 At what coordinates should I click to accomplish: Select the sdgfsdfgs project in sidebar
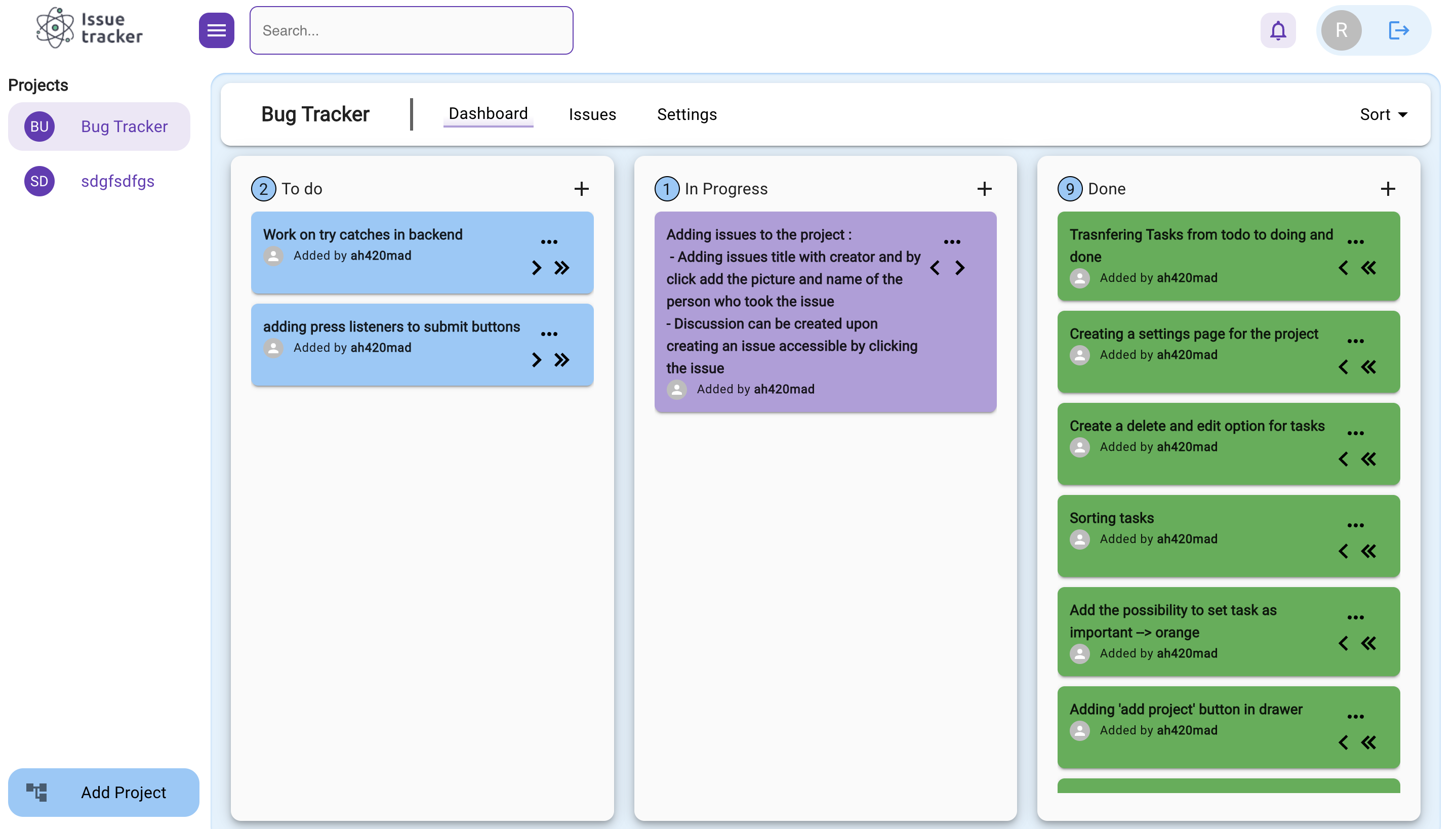pyautogui.click(x=117, y=181)
